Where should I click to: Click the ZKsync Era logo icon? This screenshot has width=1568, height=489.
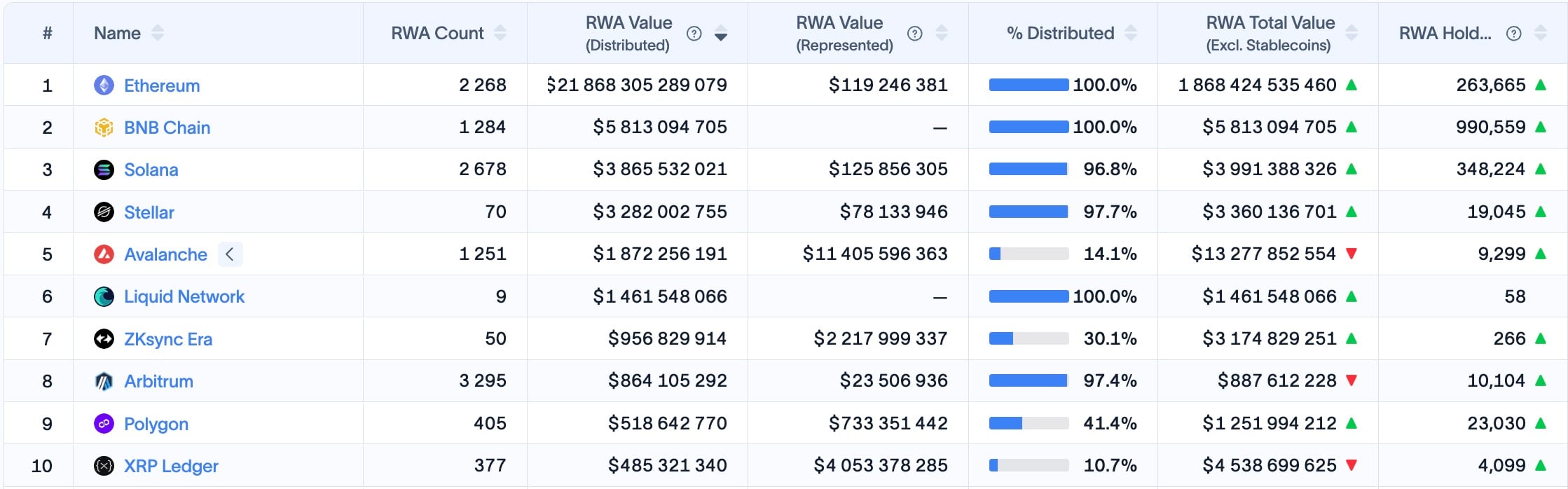104,339
